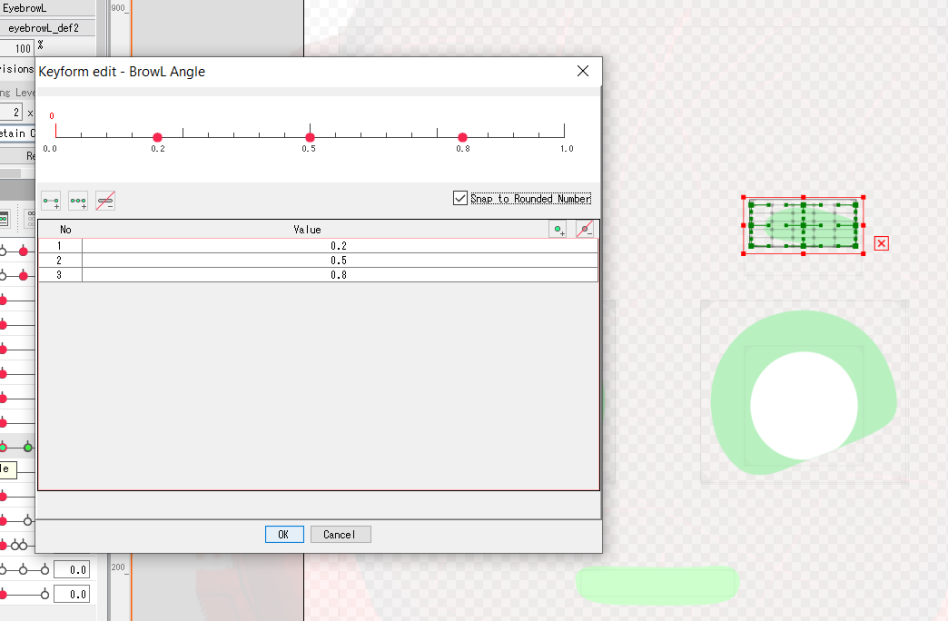Click the opacity field showing 100

pyautogui.click(x=22, y=48)
